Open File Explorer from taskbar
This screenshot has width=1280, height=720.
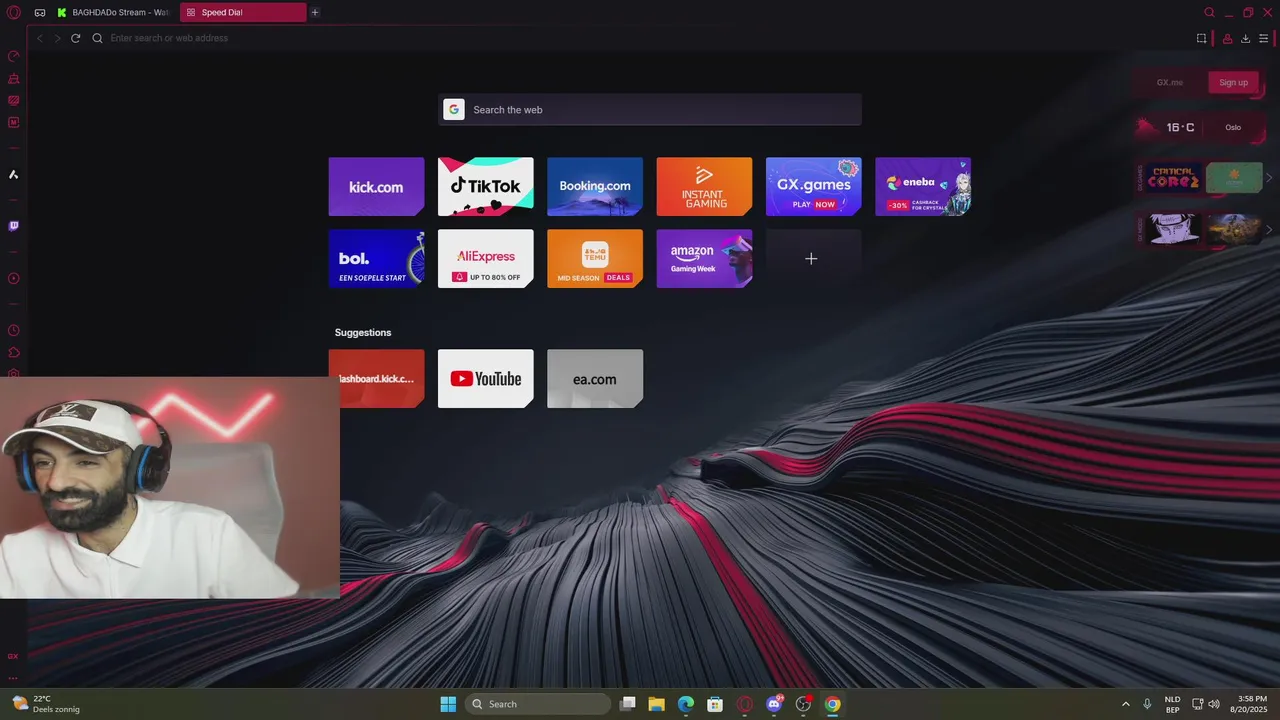tap(656, 704)
